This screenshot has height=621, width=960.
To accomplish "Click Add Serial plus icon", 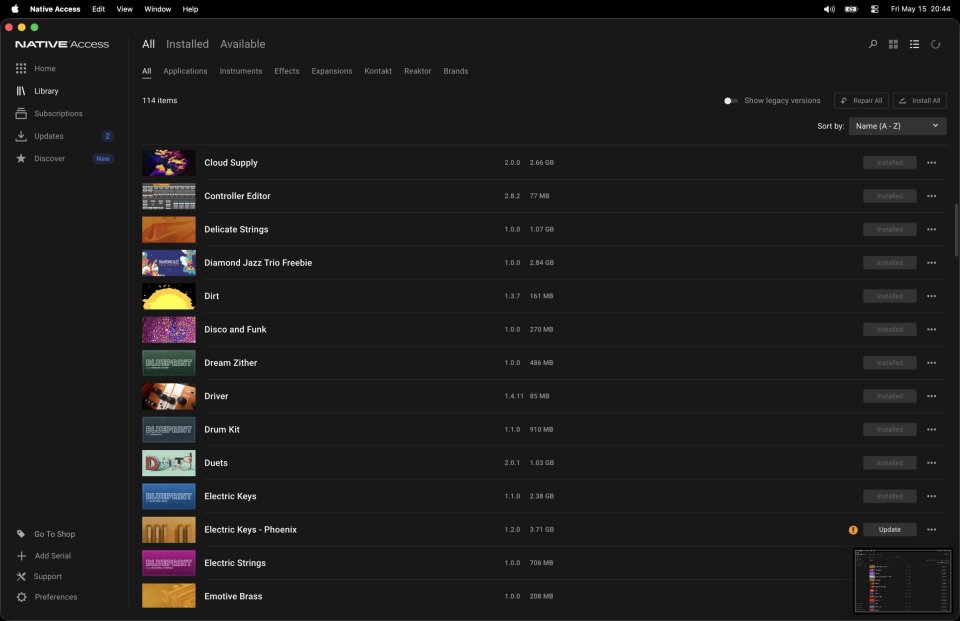I will (21, 555).
